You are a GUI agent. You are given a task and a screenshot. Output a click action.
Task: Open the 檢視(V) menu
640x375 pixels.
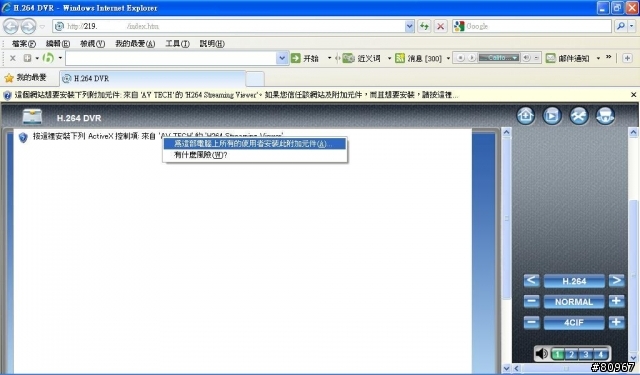pyautogui.click(x=93, y=44)
